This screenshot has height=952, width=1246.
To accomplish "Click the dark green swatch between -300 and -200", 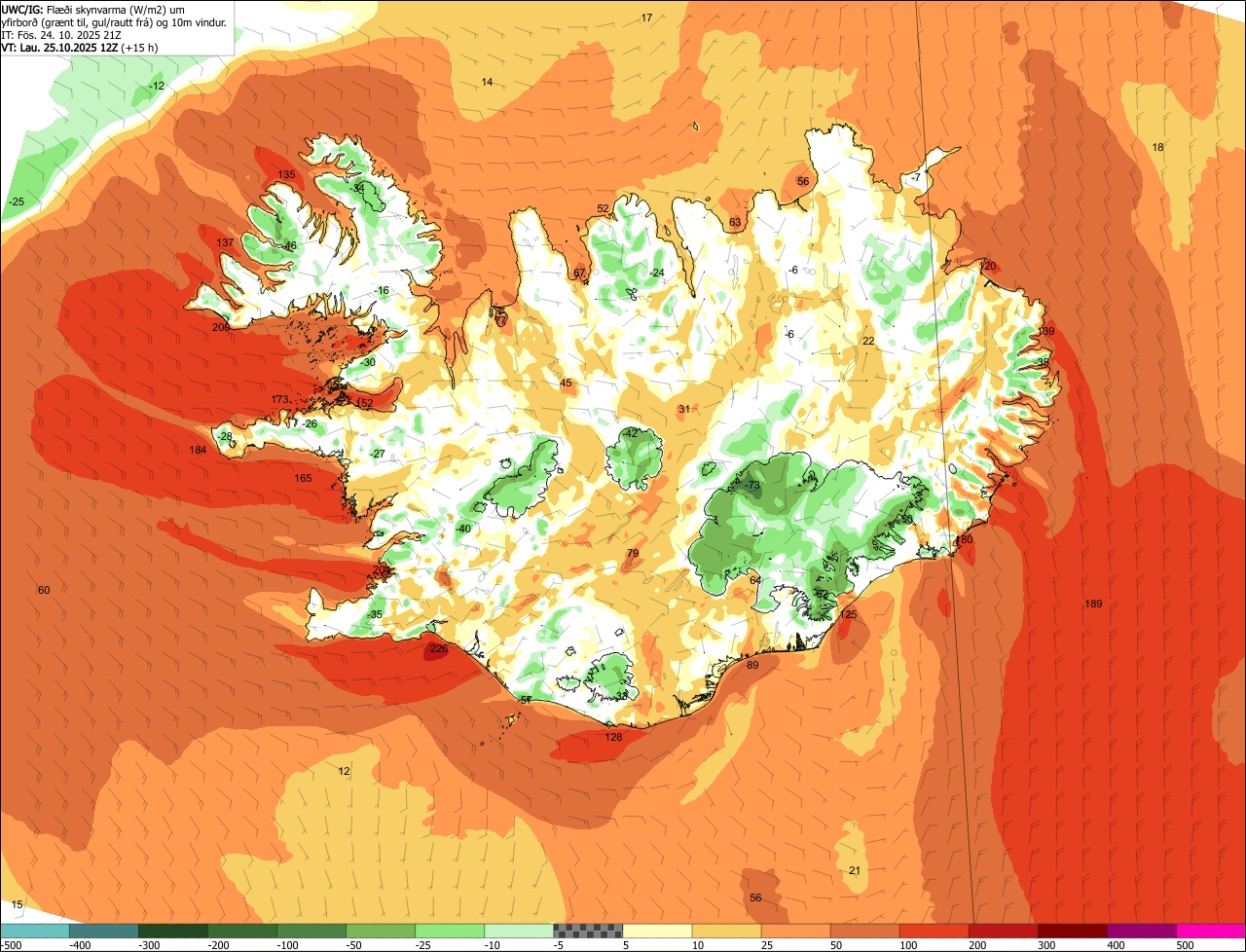I will pos(173,931).
